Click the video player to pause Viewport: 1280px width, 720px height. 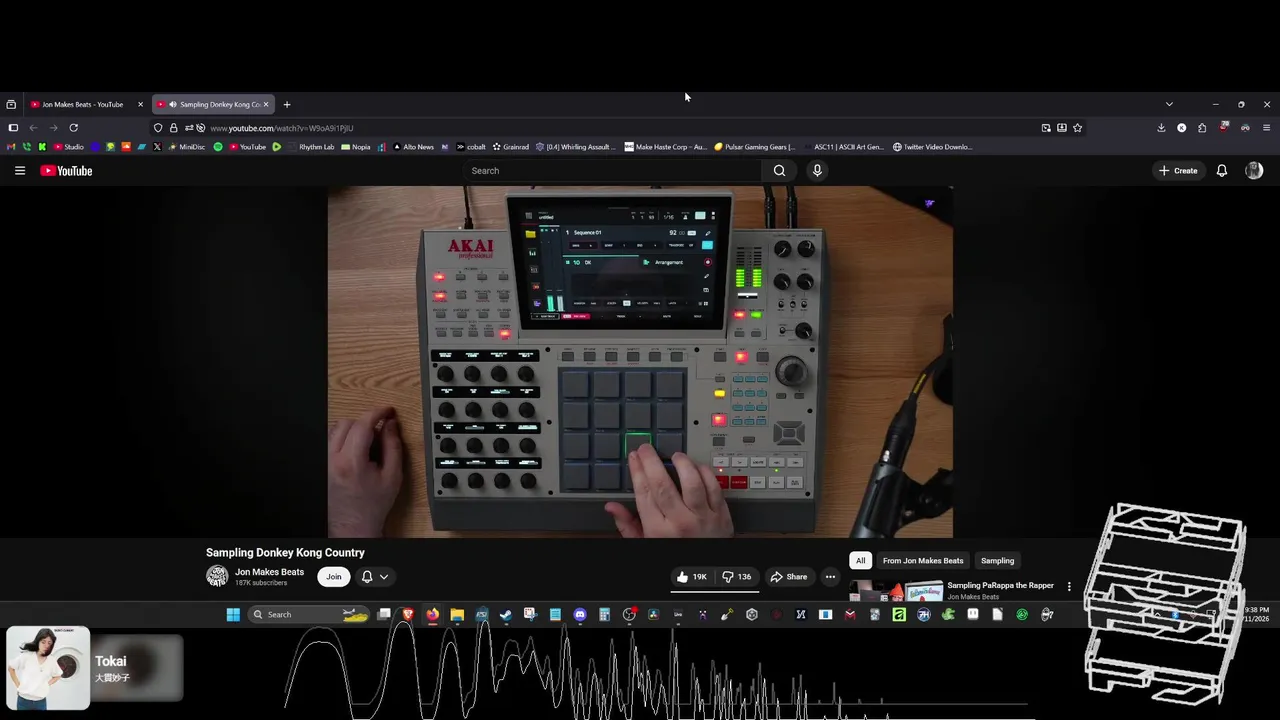click(x=640, y=362)
